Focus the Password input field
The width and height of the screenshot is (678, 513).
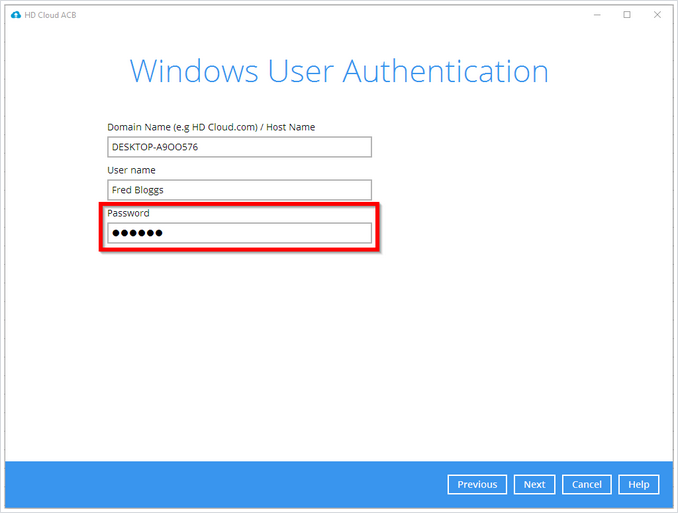click(x=239, y=233)
